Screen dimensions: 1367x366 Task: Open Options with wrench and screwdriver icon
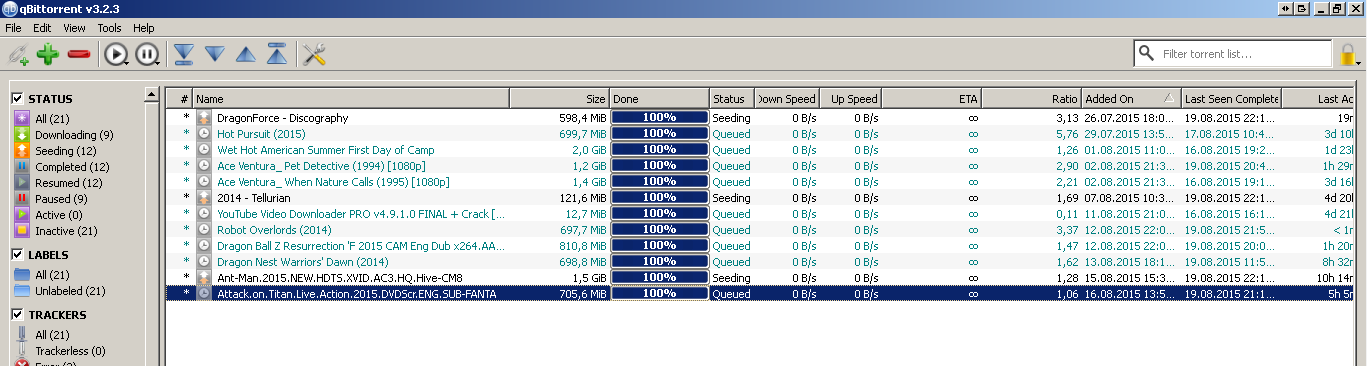point(315,55)
